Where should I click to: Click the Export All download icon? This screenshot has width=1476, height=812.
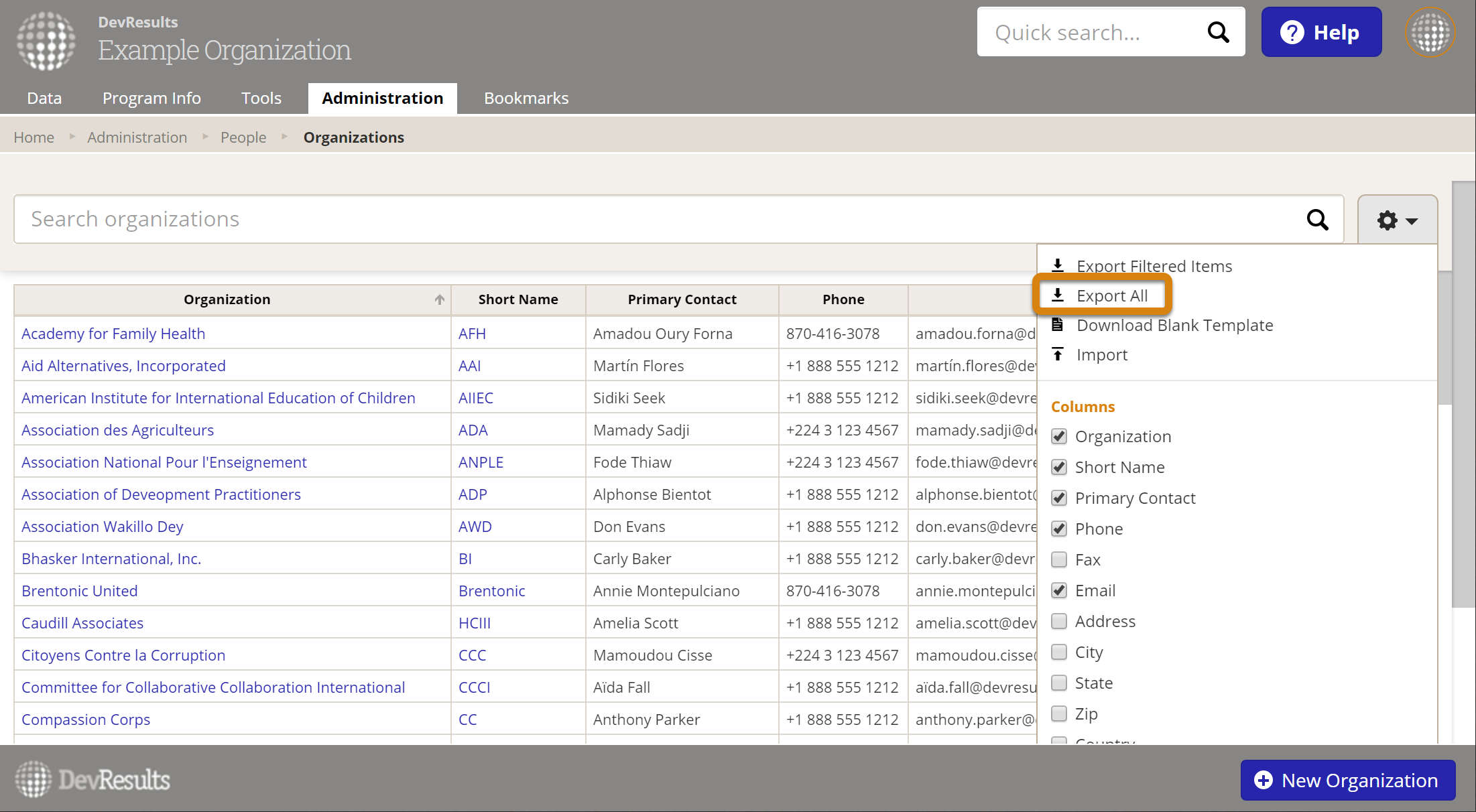[x=1058, y=295]
